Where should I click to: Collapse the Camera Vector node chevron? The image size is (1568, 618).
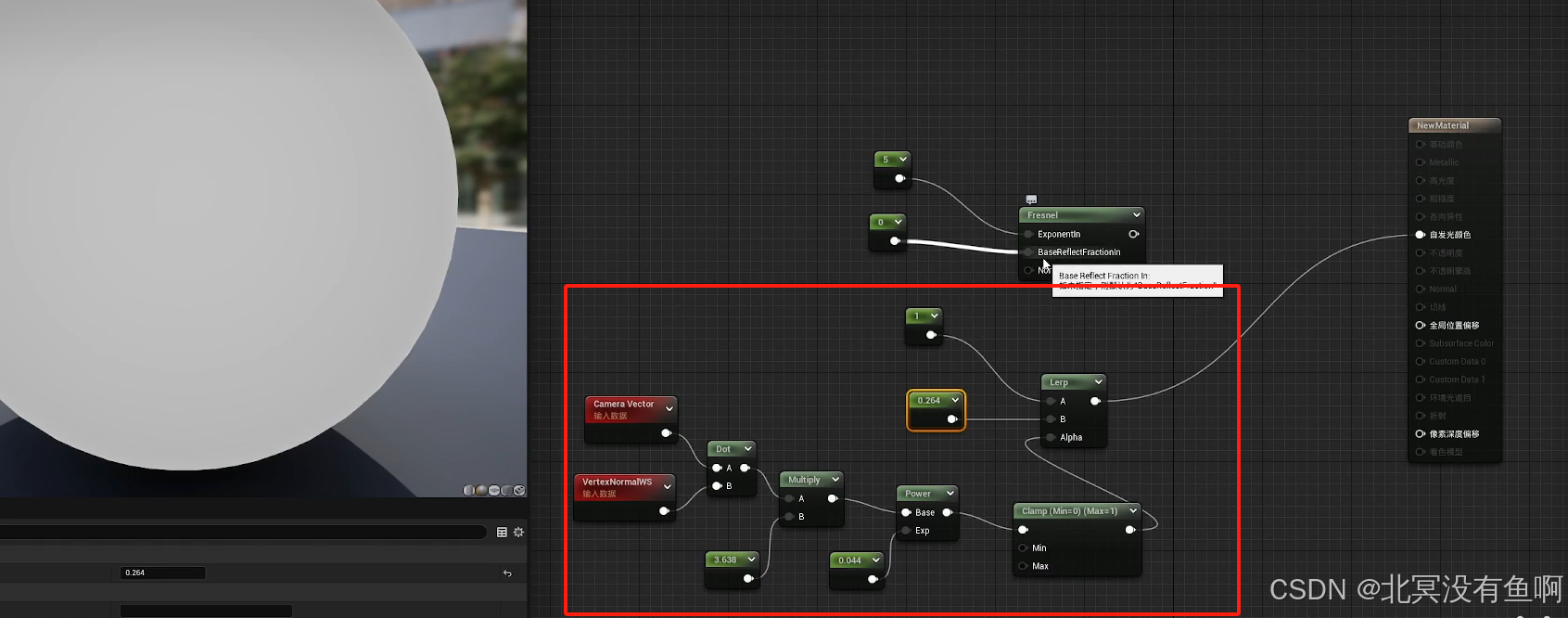pos(669,408)
